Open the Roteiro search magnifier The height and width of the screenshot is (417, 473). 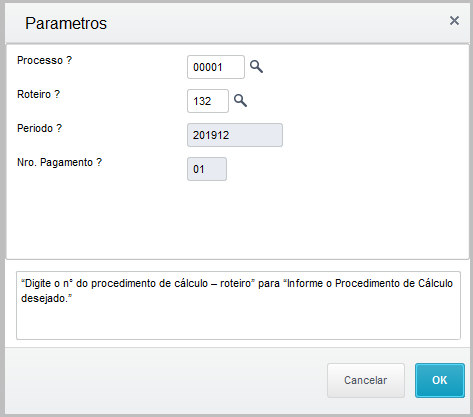pos(240,100)
